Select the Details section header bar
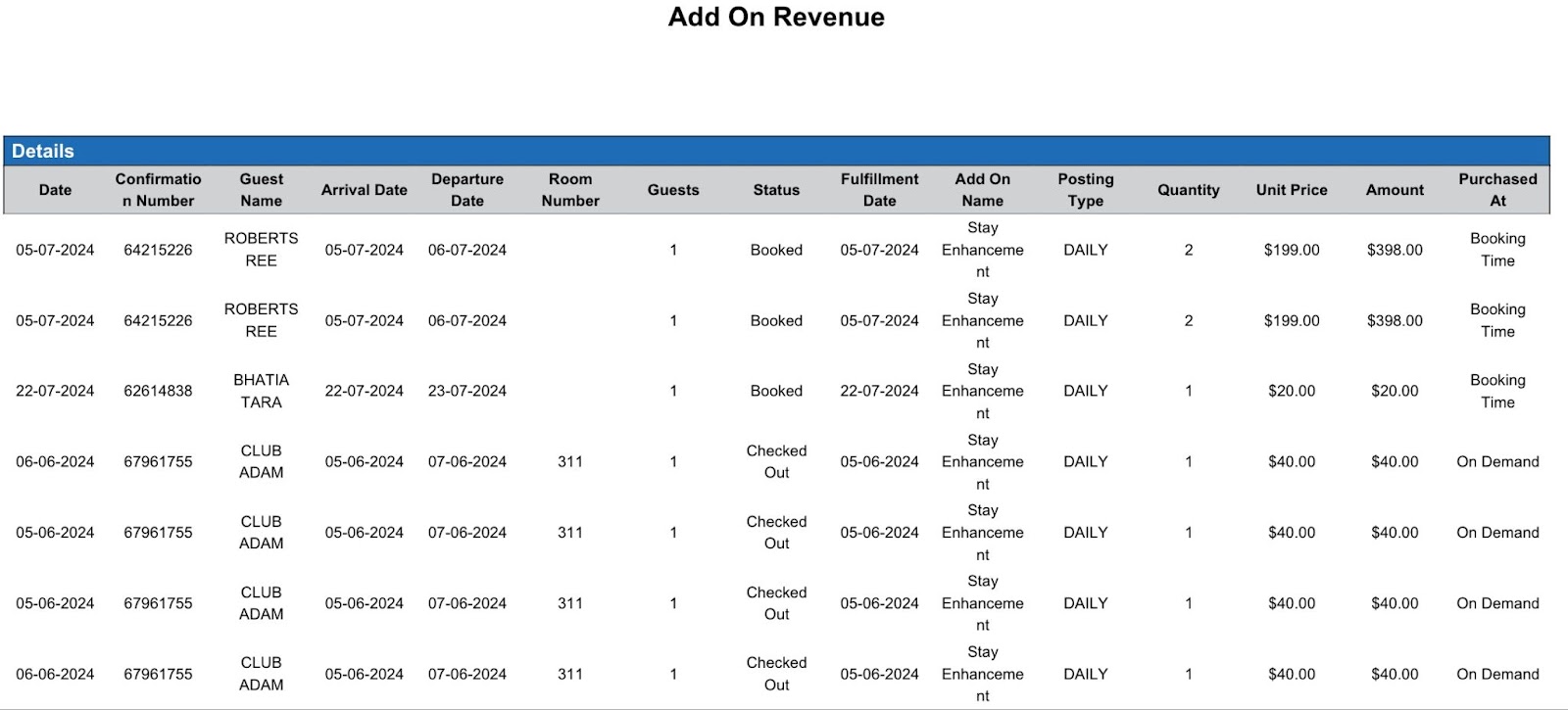The image size is (1568, 710). point(776,151)
